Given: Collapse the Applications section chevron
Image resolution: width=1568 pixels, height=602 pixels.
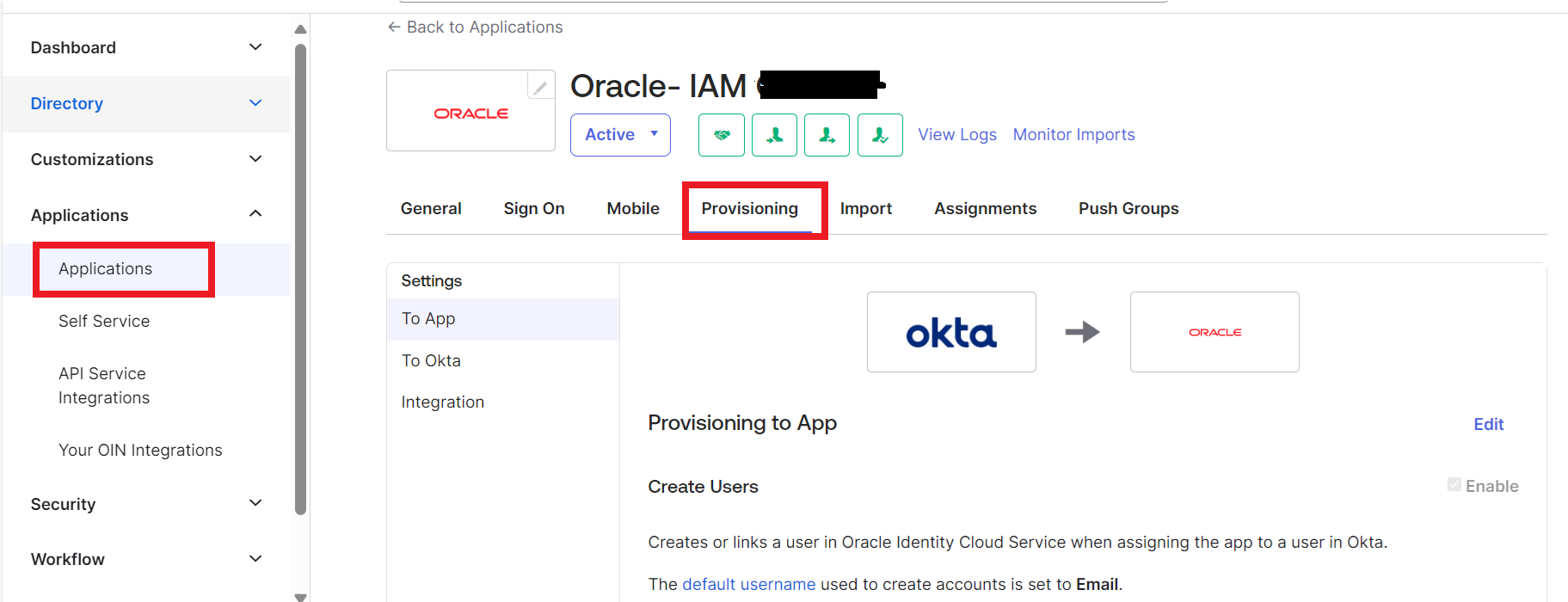Looking at the screenshot, I should tap(255, 213).
